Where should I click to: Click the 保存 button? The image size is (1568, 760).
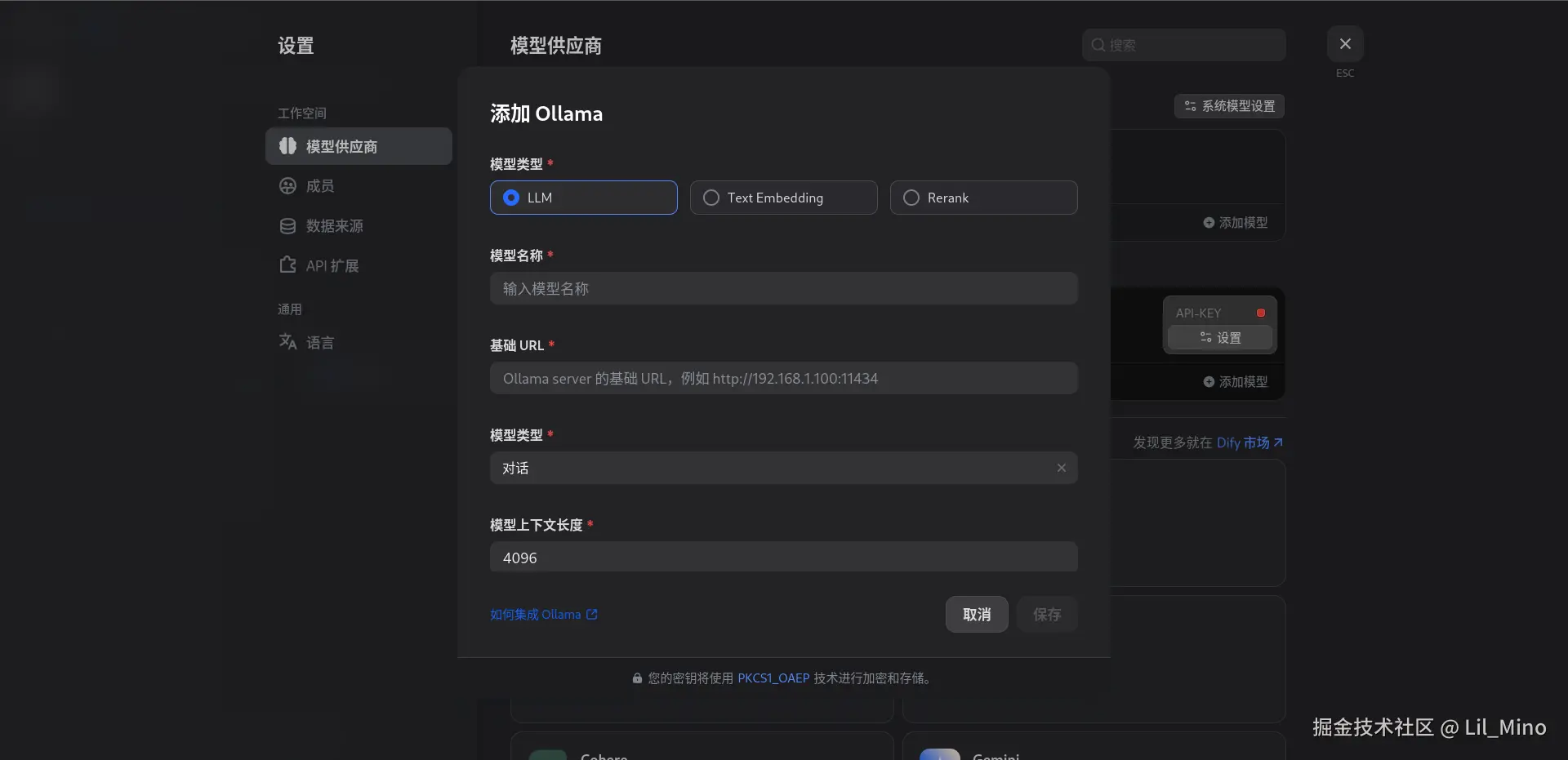[x=1047, y=615]
